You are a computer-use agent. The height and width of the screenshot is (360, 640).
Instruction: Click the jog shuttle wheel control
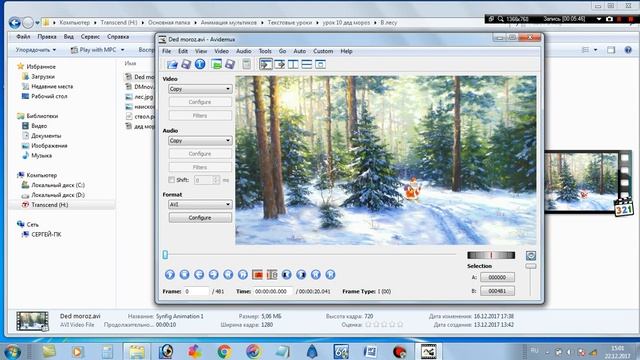point(491,256)
